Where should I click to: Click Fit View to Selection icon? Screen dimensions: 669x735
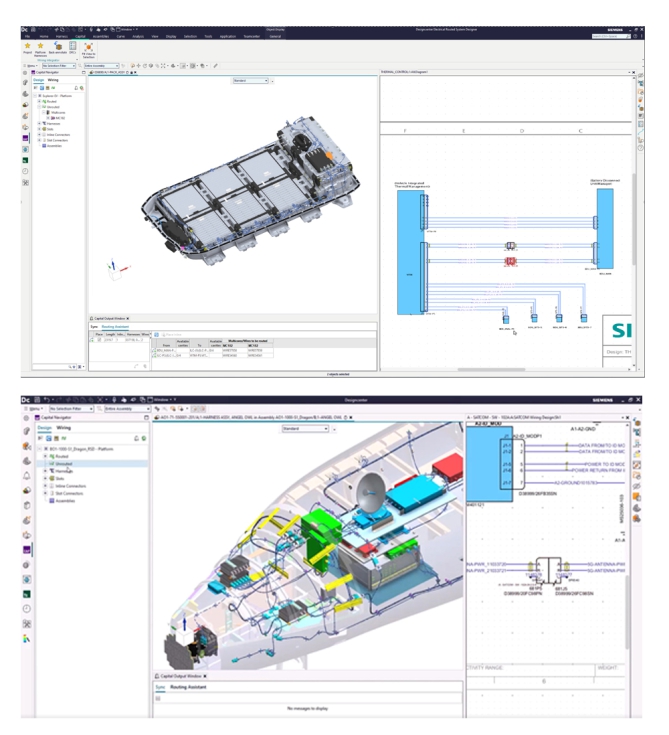point(89,47)
